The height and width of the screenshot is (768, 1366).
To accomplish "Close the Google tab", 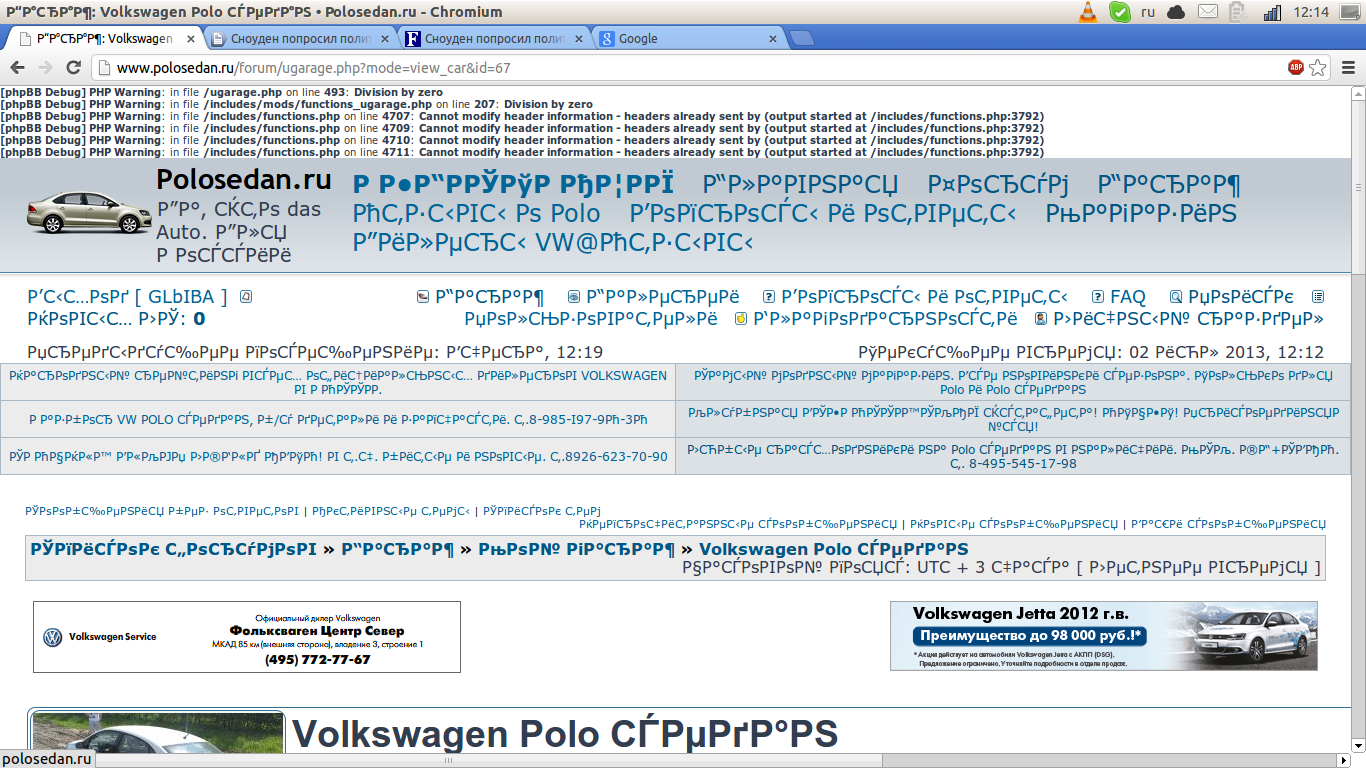I will click(772, 39).
